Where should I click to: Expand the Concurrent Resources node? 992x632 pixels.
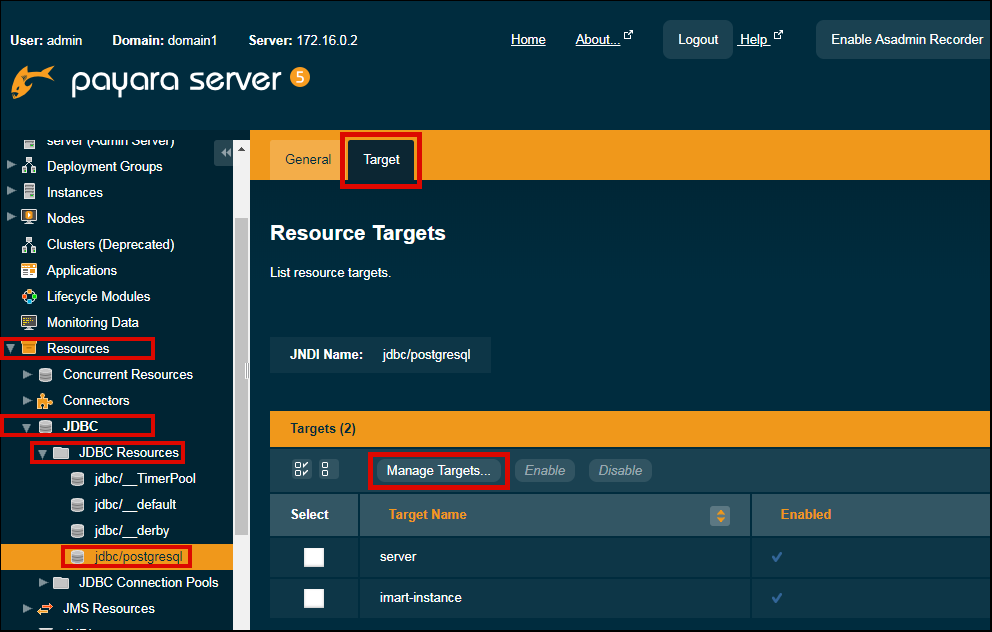27,374
